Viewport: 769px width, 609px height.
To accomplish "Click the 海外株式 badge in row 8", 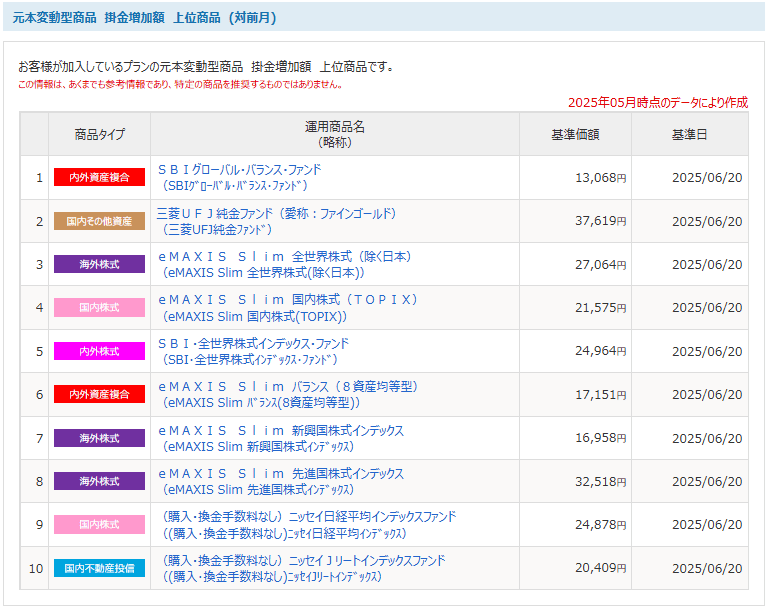I will click(x=99, y=481).
